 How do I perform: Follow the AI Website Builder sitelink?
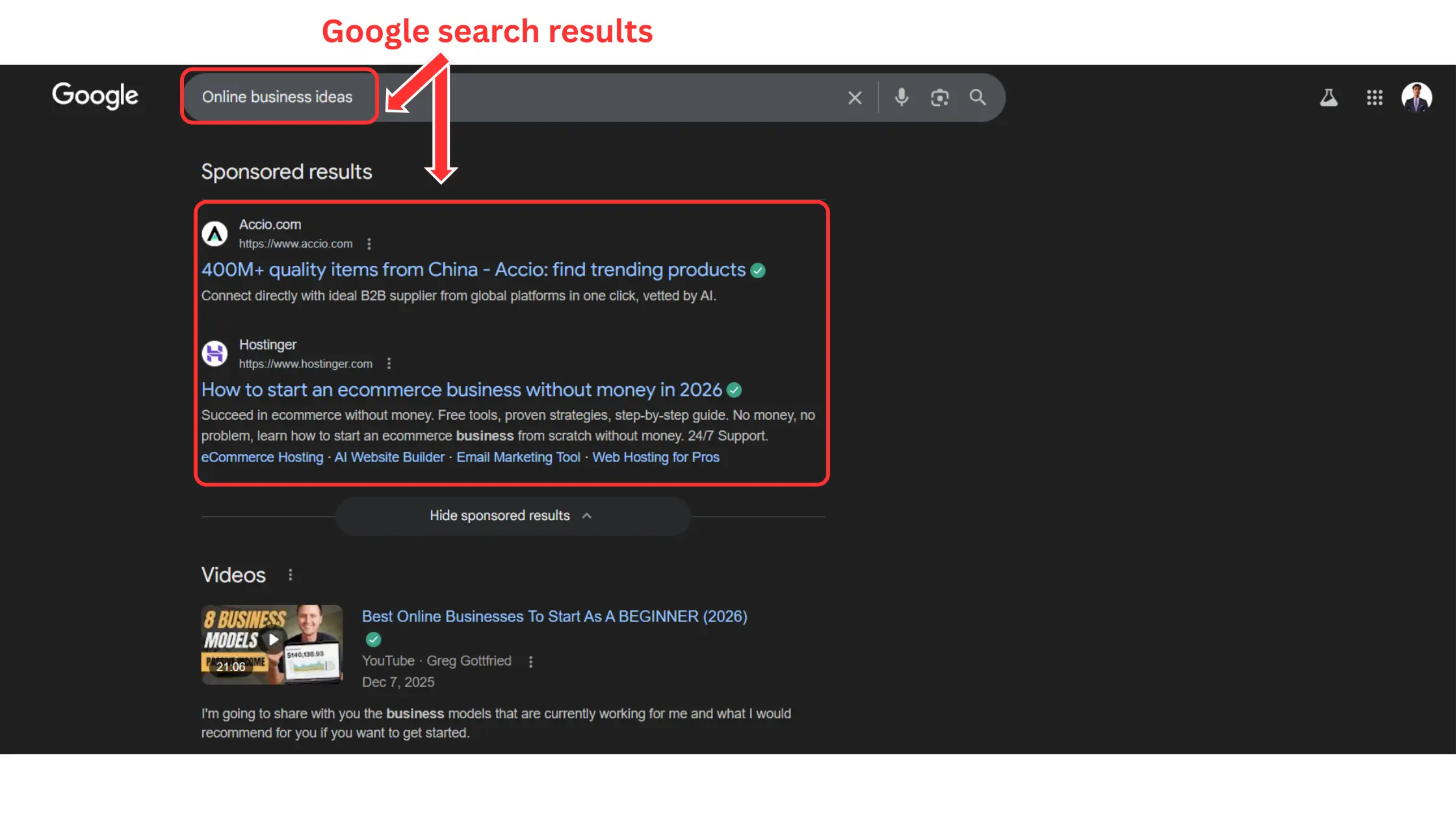point(389,458)
